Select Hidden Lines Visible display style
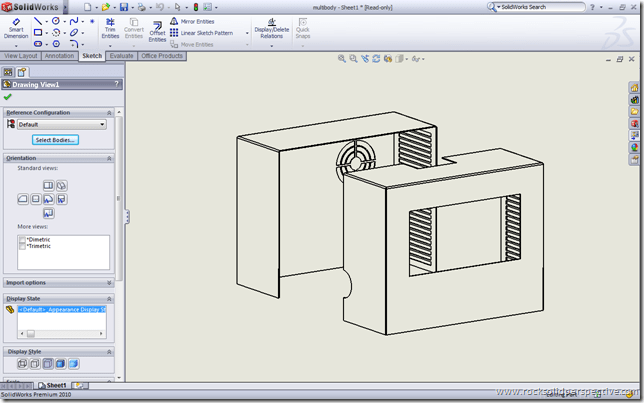This screenshot has height=403, width=644. 35,364
